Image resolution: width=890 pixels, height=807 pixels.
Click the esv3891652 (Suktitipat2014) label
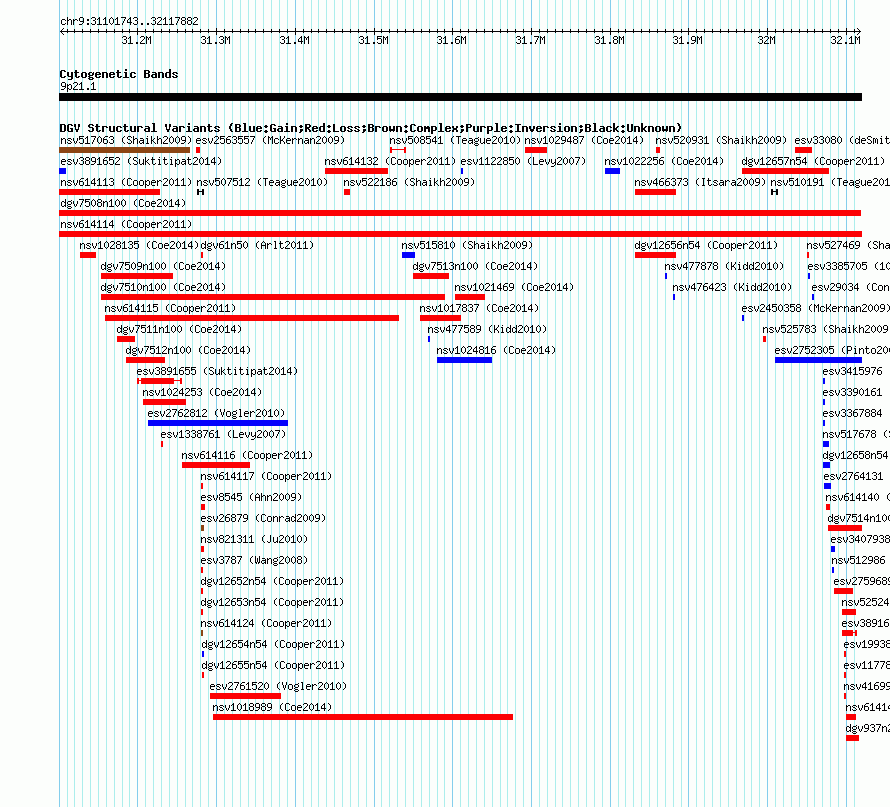[x=141, y=161]
